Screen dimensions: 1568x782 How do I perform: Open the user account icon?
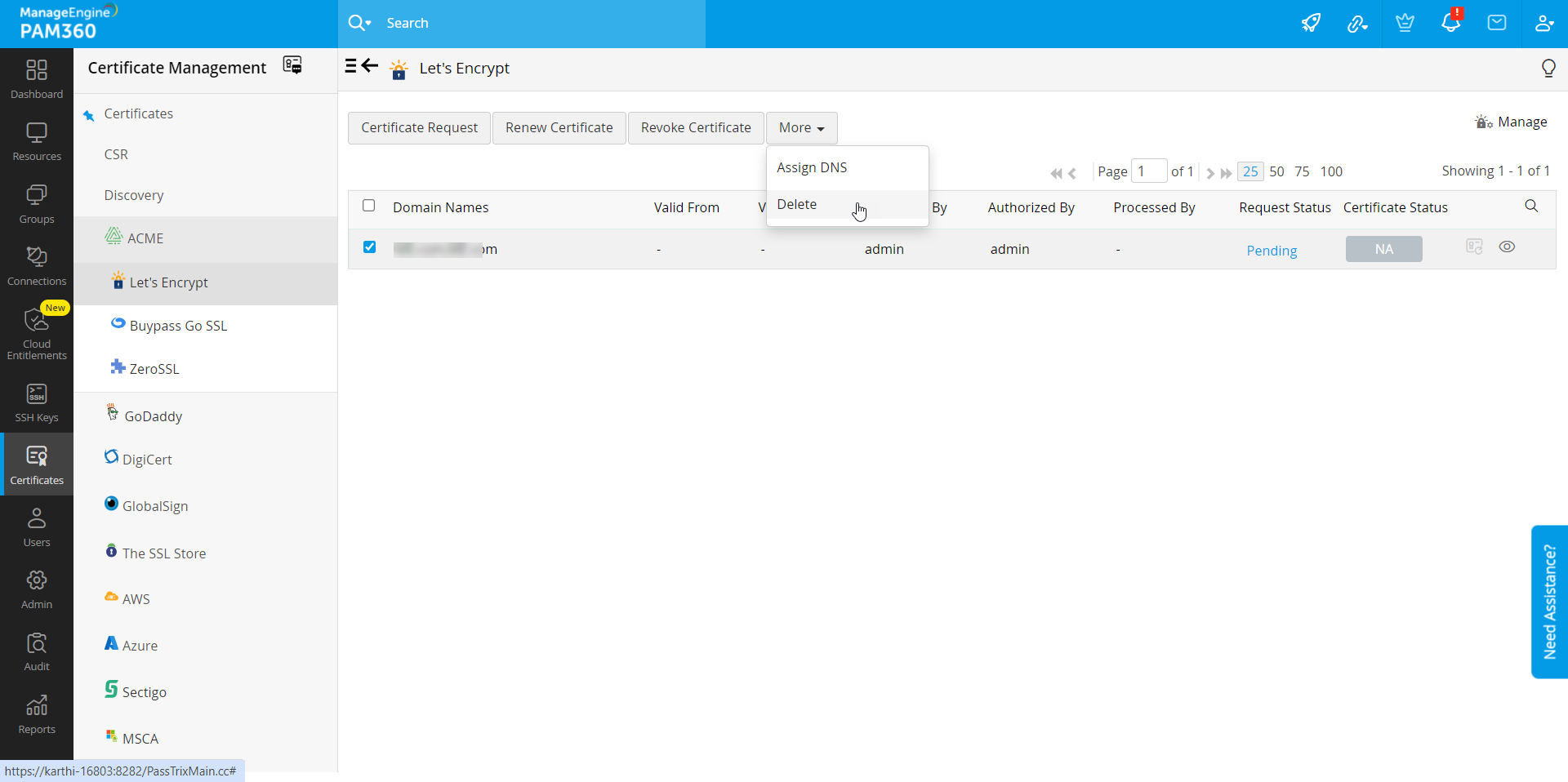pos(1543,23)
